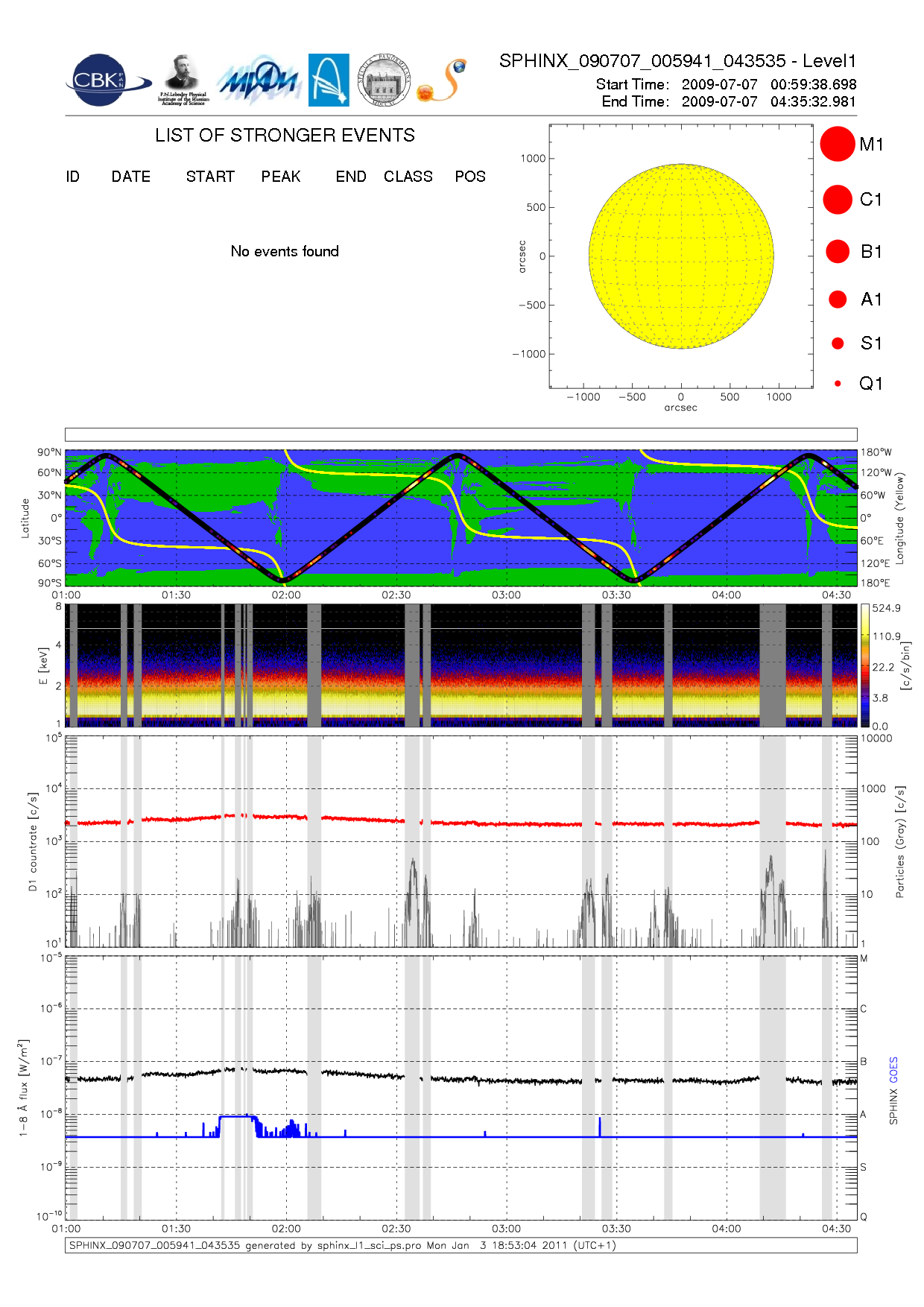The height and width of the screenshot is (1307, 924).
Task: Select the C1 red circle legend marker
Action: 837,200
